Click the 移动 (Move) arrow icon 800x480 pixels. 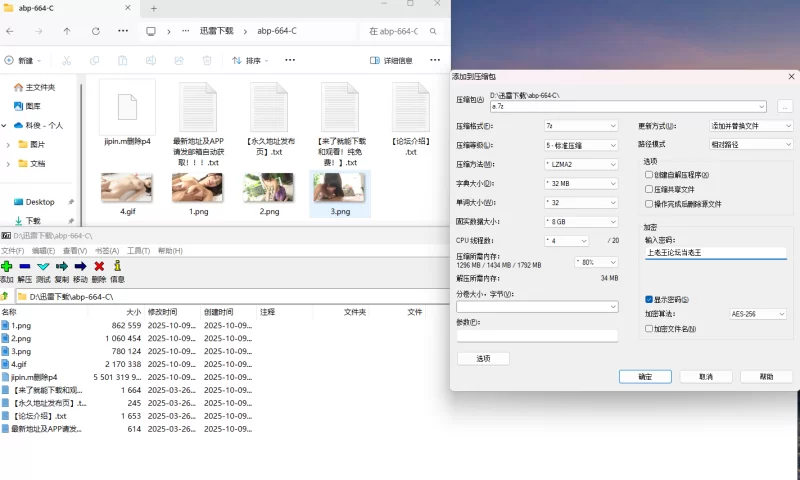[x=80, y=266]
